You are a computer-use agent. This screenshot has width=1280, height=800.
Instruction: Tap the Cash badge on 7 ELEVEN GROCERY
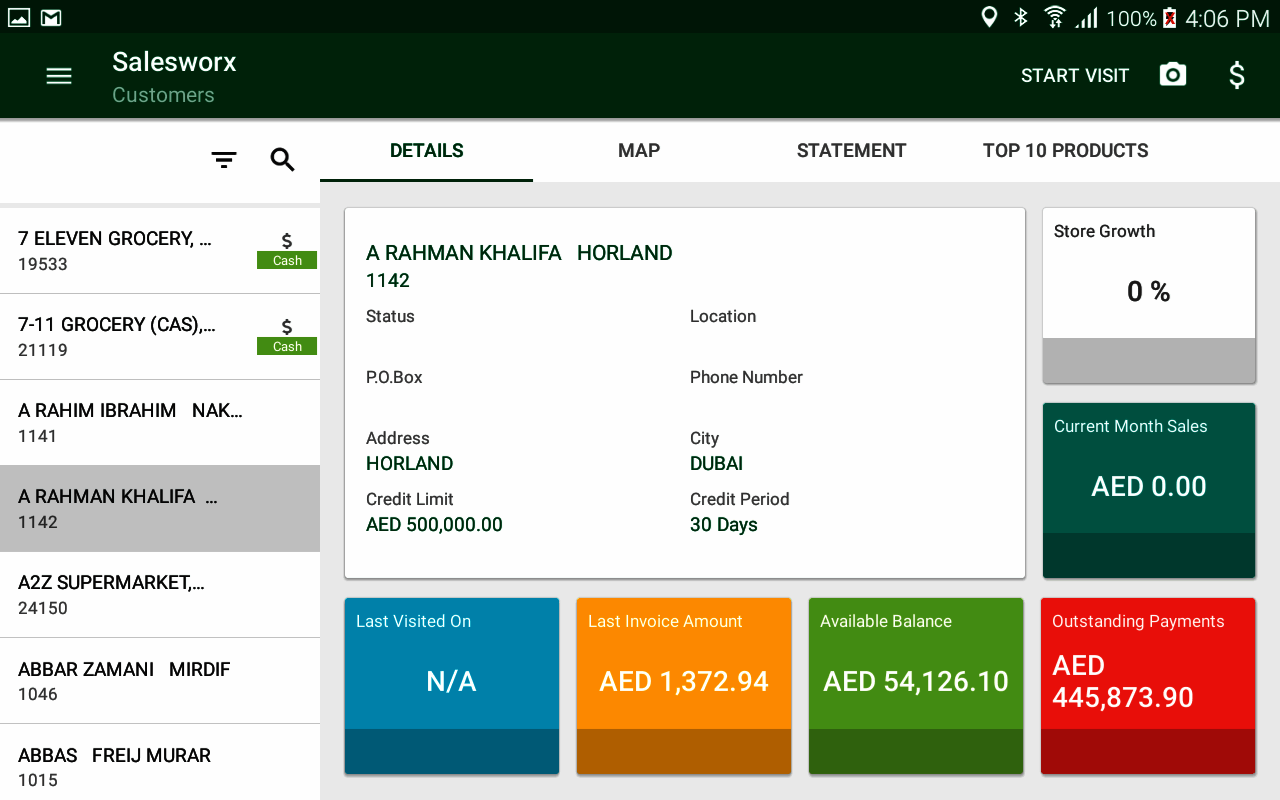(x=287, y=260)
